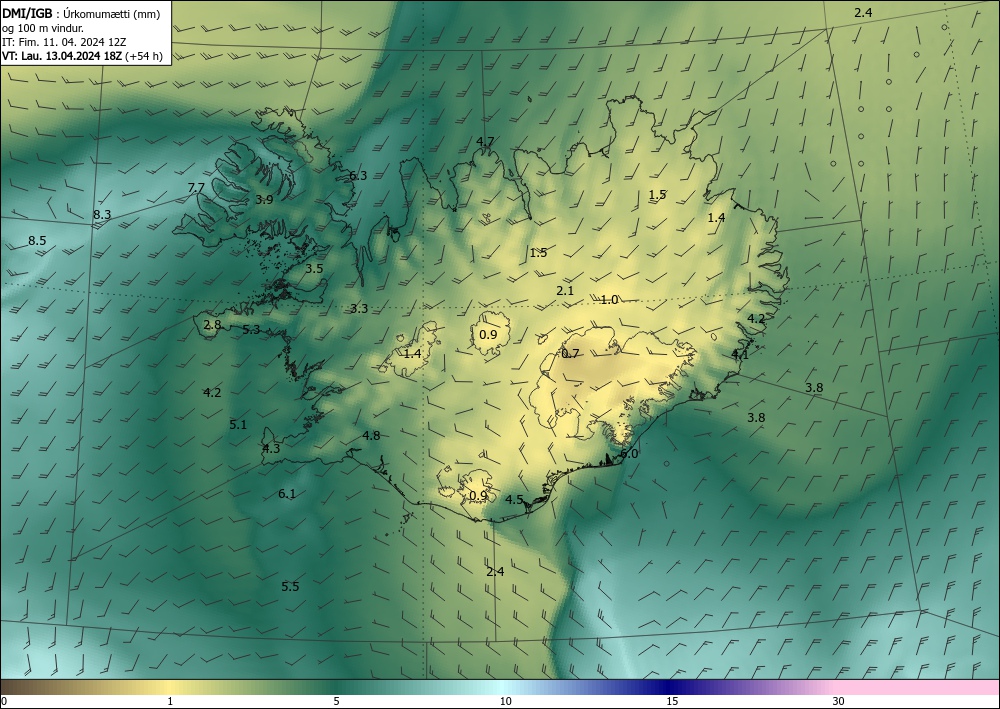This screenshot has height=709, width=1000.
Task: Click the 5.5 value over the ocean
Action: 290,587
